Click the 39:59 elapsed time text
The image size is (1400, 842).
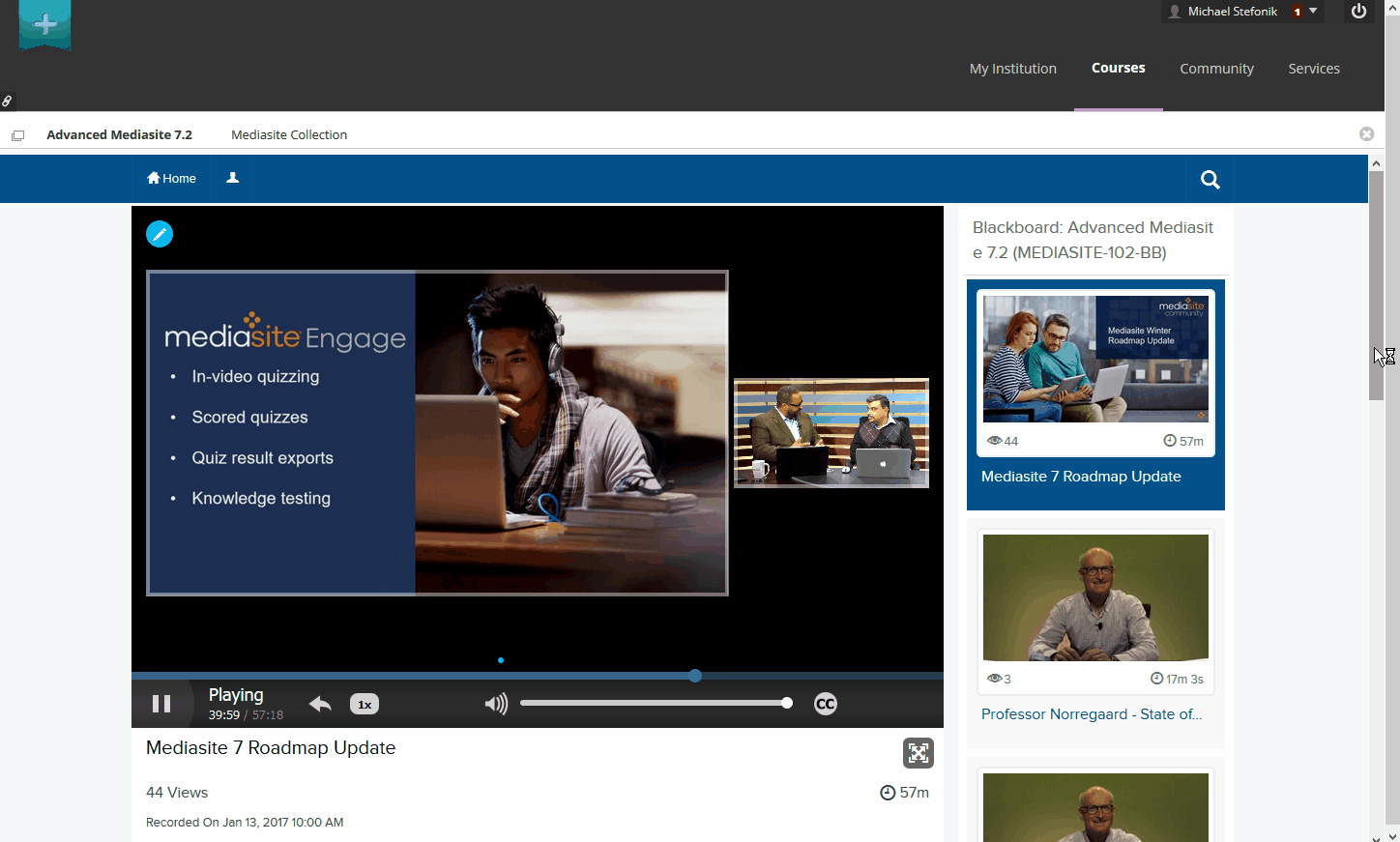[x=223, y=715]
